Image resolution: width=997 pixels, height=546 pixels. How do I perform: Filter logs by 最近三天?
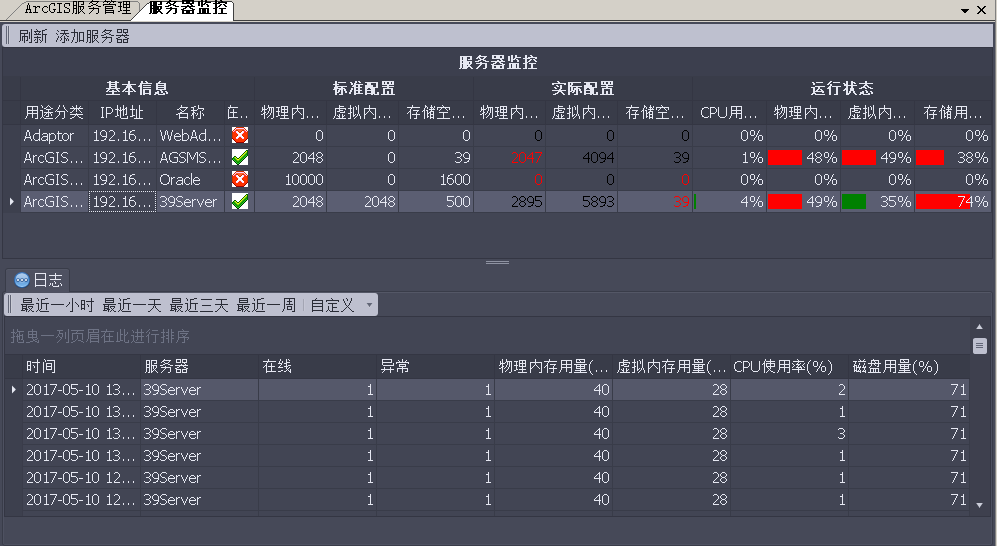[x=198, y=305]
